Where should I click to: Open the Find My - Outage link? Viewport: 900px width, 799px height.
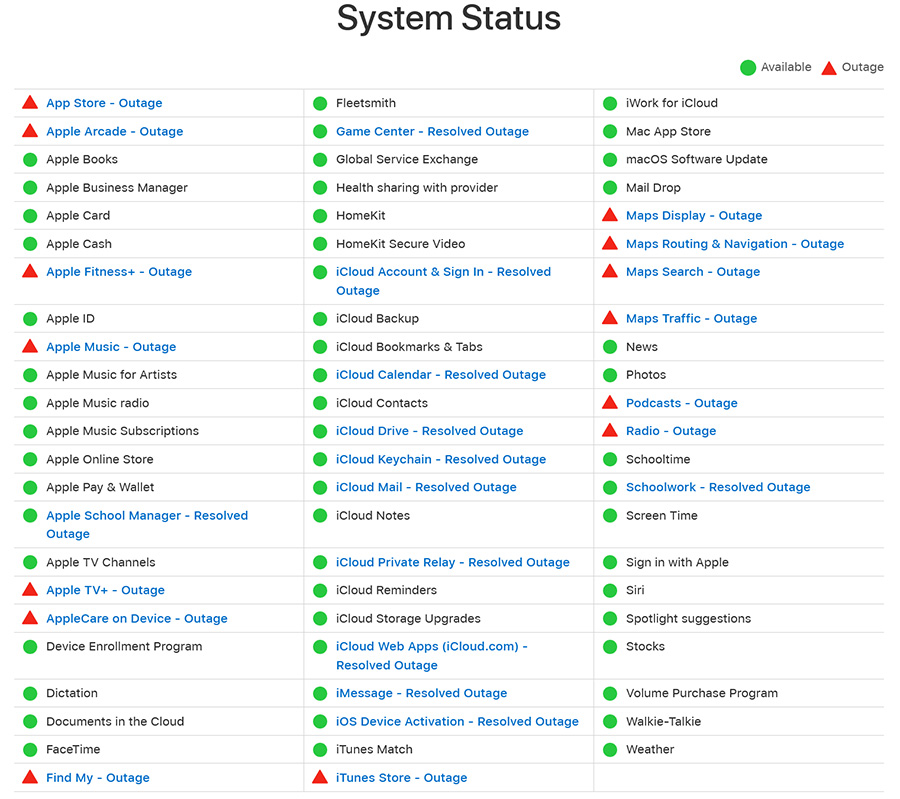[x=97, y=777]
